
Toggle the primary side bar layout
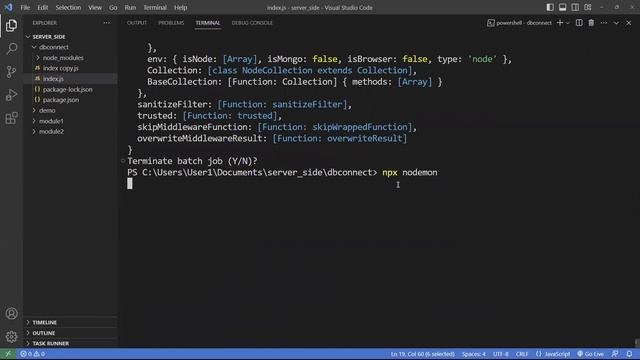click(x=550, y=7)
